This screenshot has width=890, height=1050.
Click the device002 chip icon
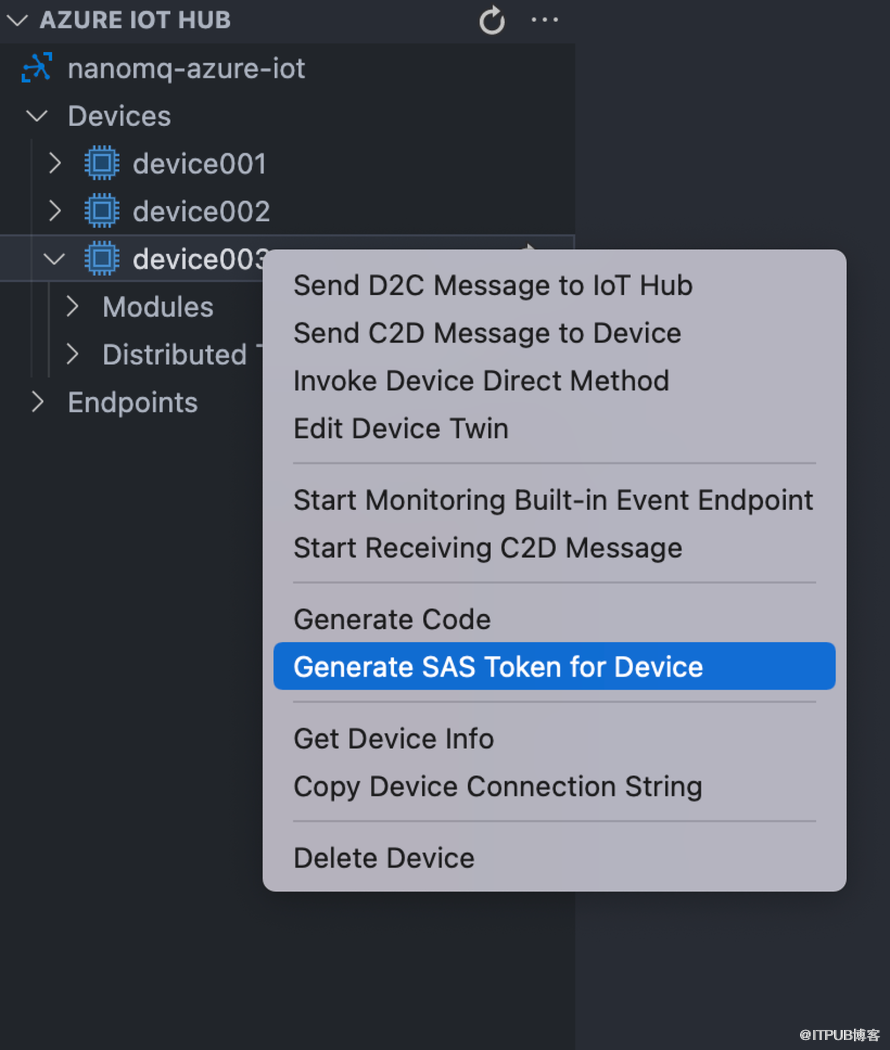tap(101, 211)
